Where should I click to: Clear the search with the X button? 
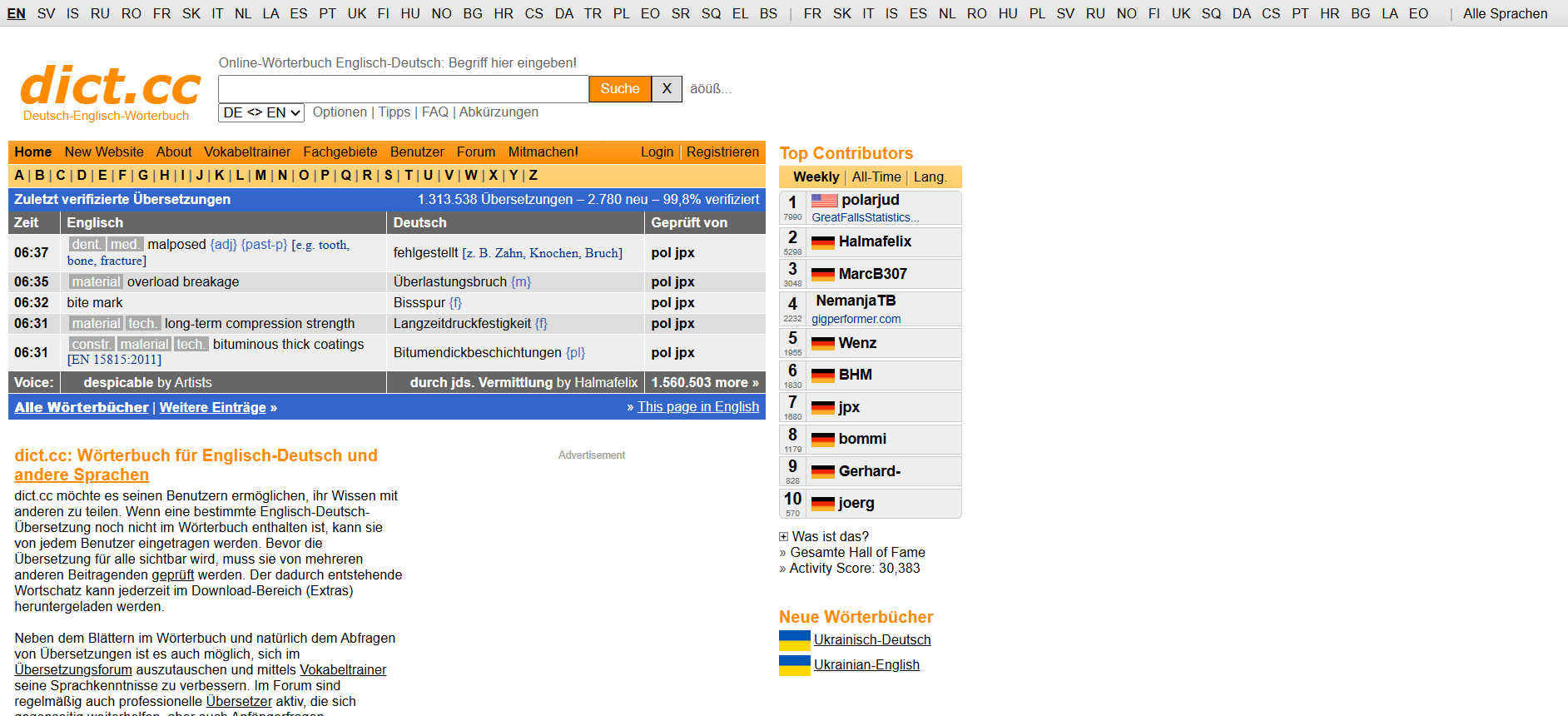(667, 89)
